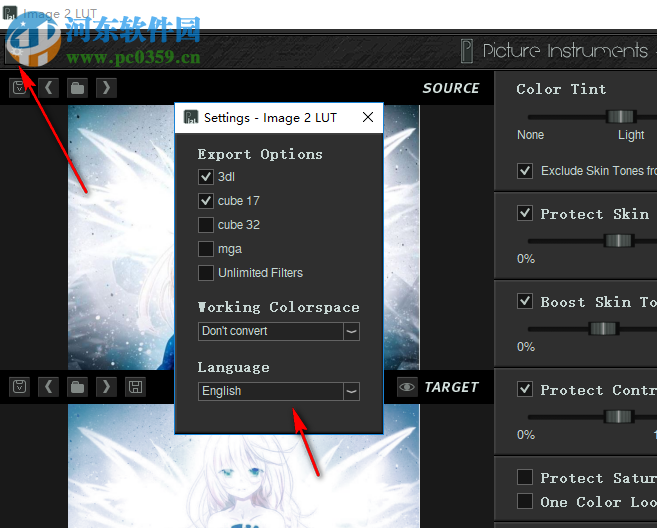
Task: Click clipboard paste icon in TARGET toolbar
Action: click(19, 387)
